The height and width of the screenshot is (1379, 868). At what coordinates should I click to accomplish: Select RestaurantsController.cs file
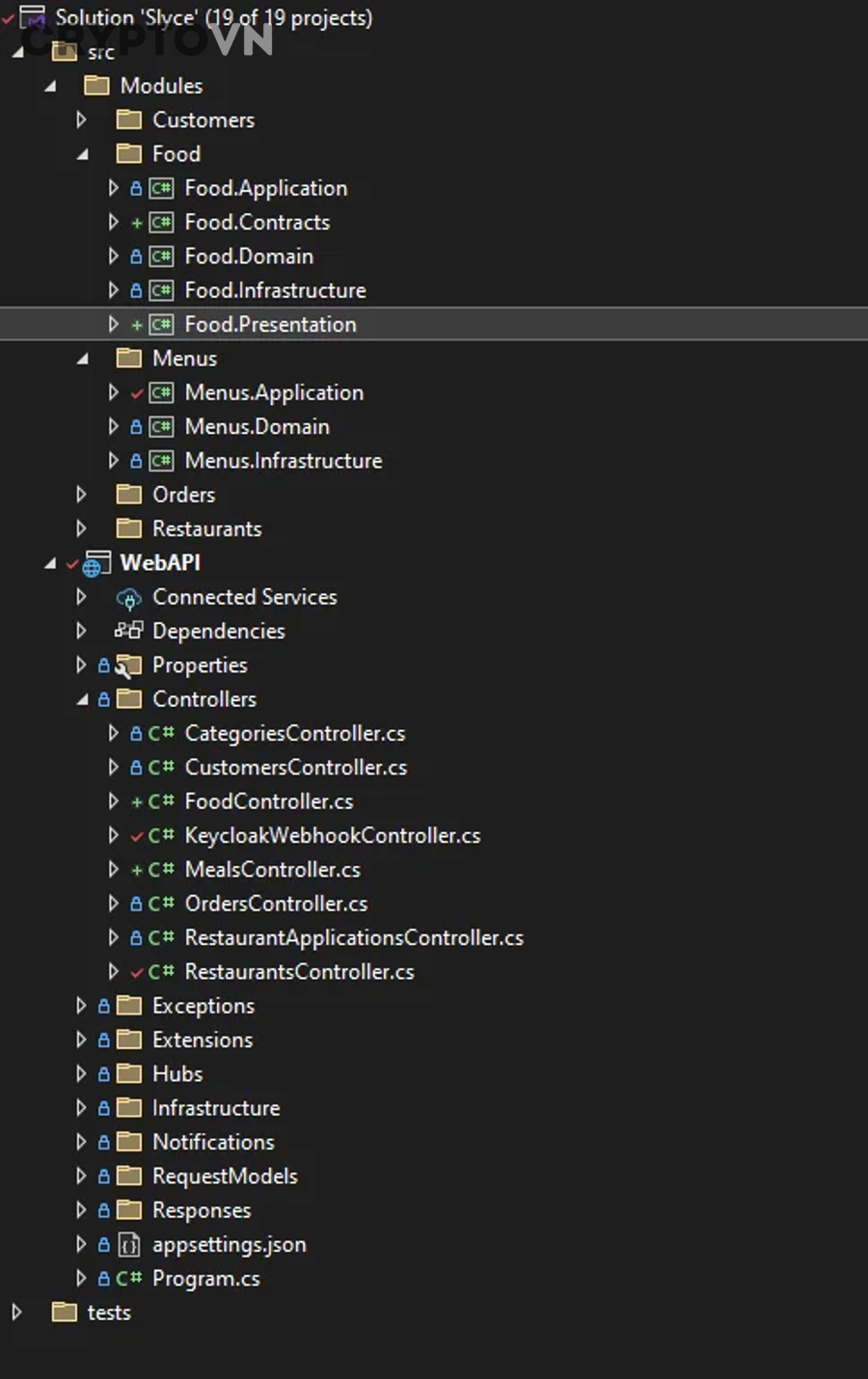299,972
